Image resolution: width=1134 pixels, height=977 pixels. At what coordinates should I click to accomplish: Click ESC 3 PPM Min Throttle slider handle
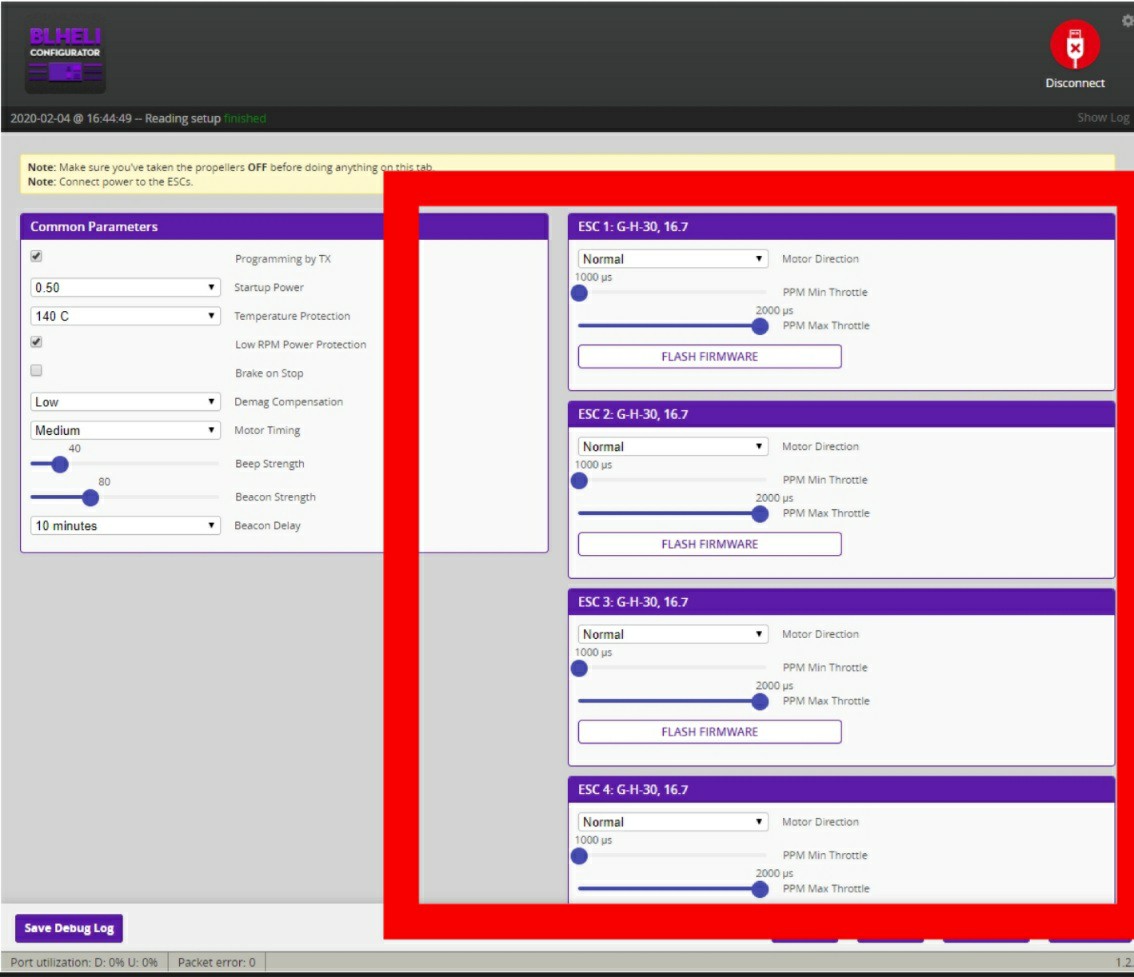click(x=579, y=668)
